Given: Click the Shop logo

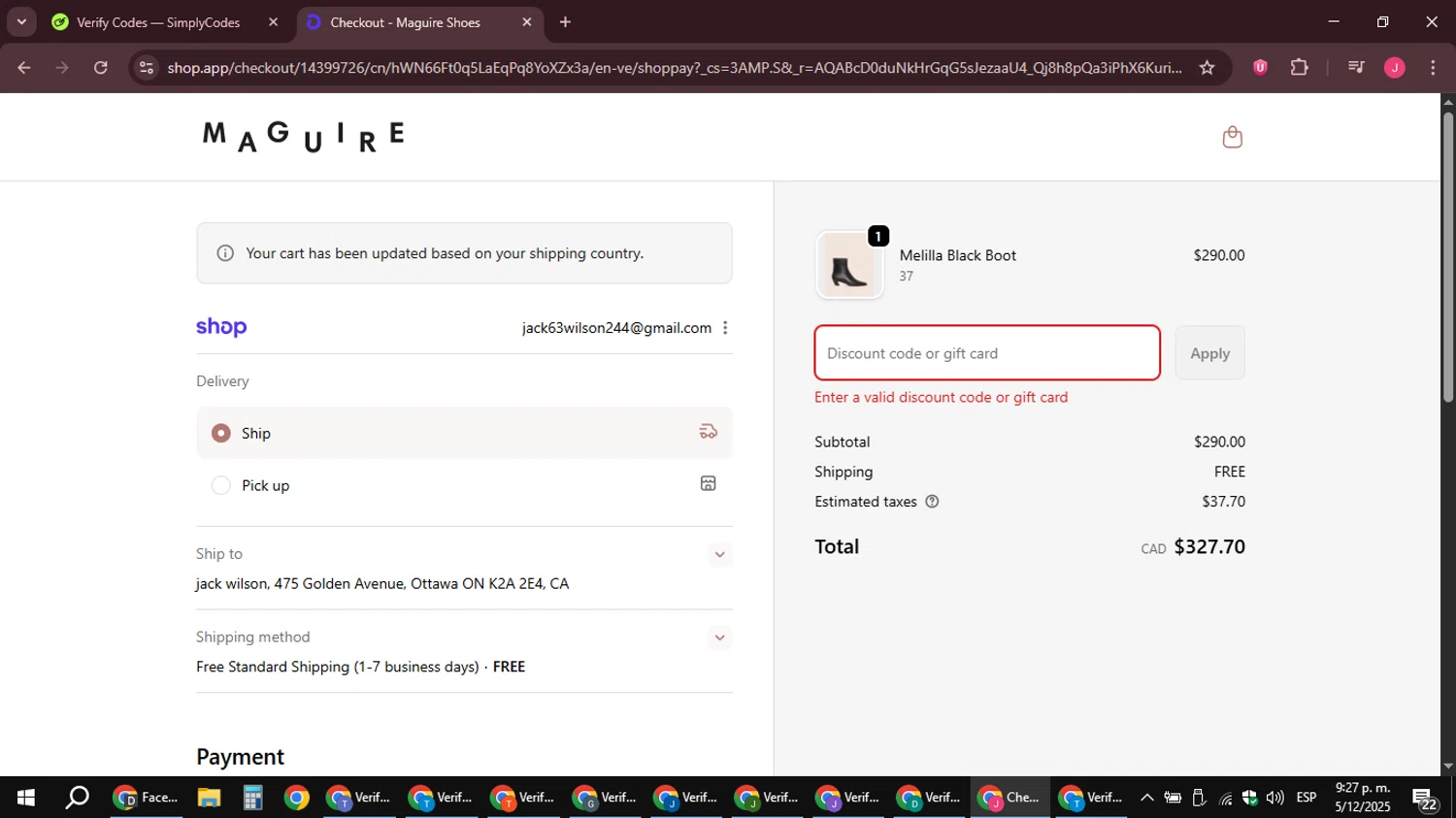Looking at the screenshot, I should point(221,327).
